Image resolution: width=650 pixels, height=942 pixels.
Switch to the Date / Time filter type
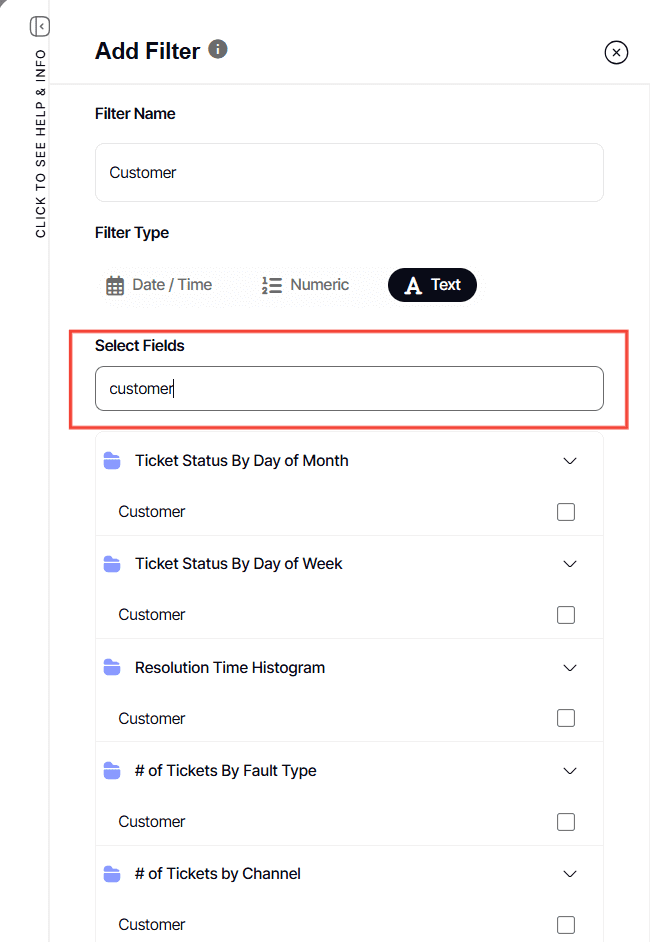pos(160,284)
